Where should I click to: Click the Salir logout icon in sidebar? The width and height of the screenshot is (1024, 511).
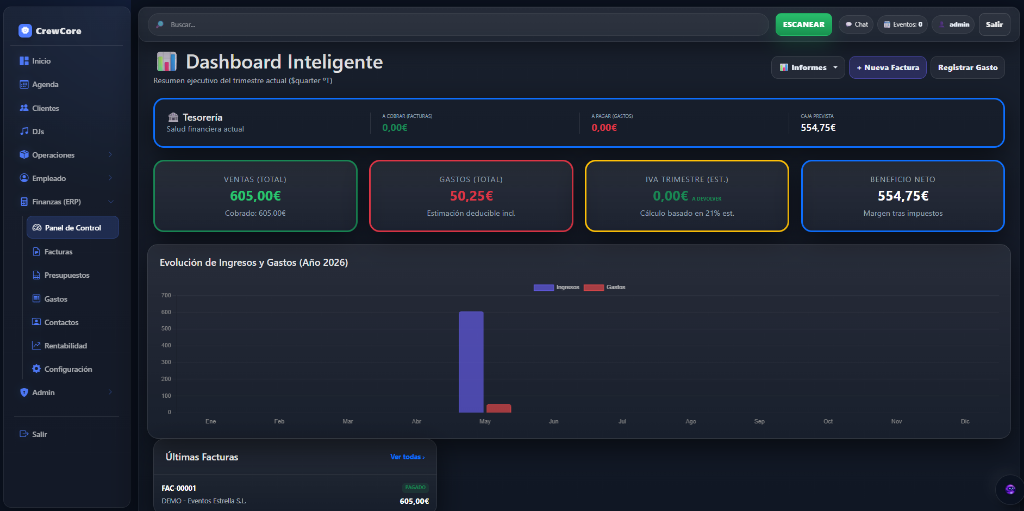(24, 434)
